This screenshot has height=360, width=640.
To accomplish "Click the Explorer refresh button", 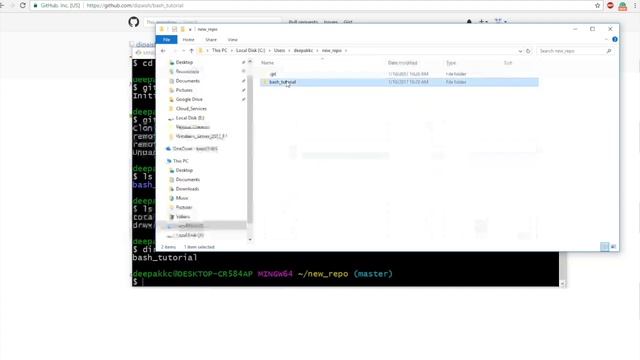I will coord(528,51).
